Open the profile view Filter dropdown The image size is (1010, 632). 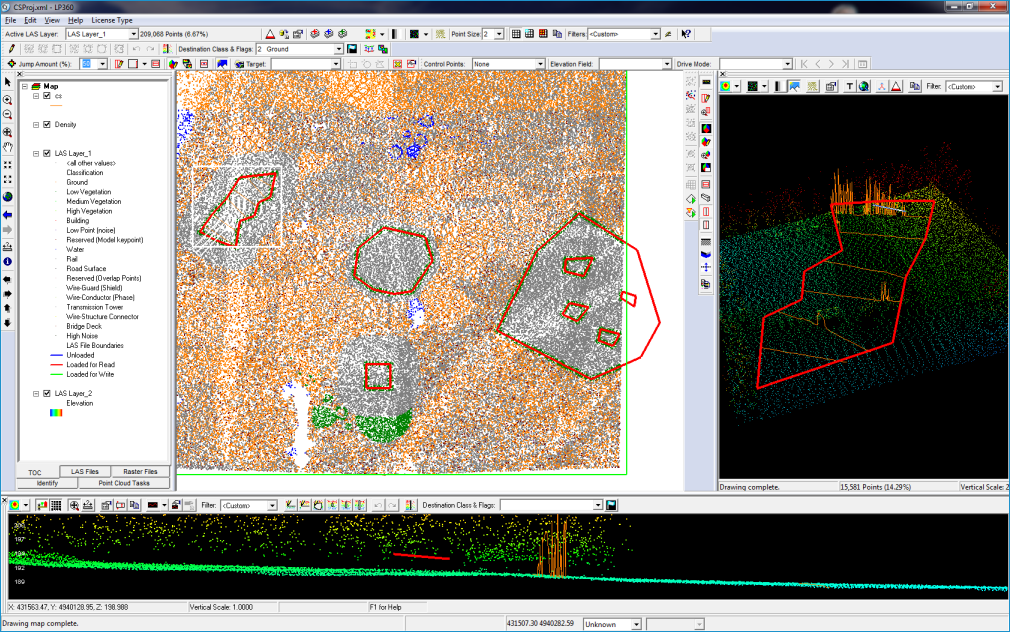tap(272, 505)
